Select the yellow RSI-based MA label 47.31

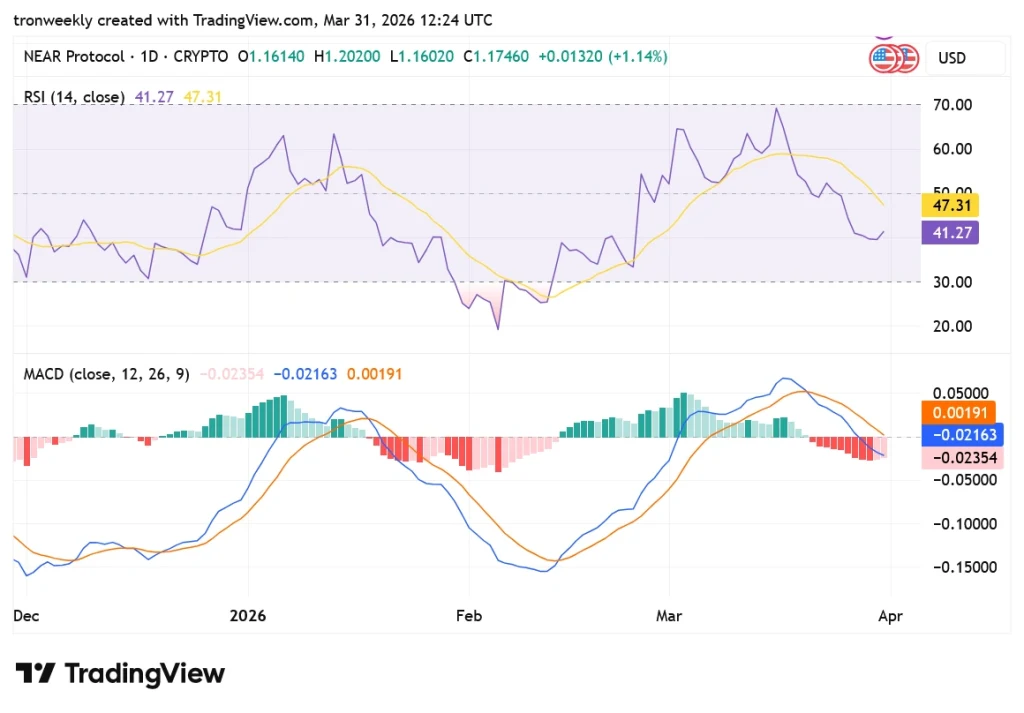(950, 205)
